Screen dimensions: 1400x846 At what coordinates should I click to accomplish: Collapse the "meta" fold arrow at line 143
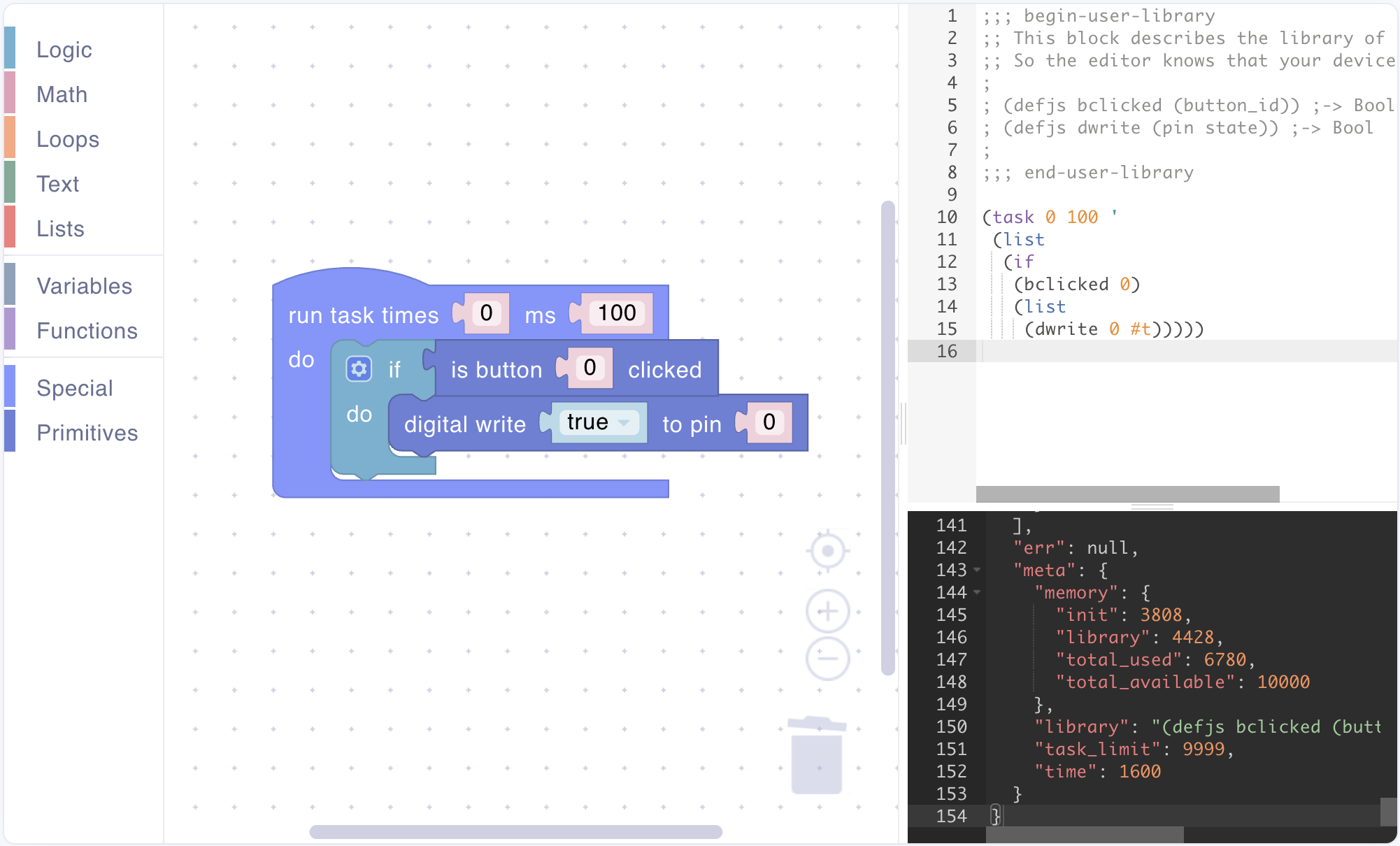coord(977,570)
